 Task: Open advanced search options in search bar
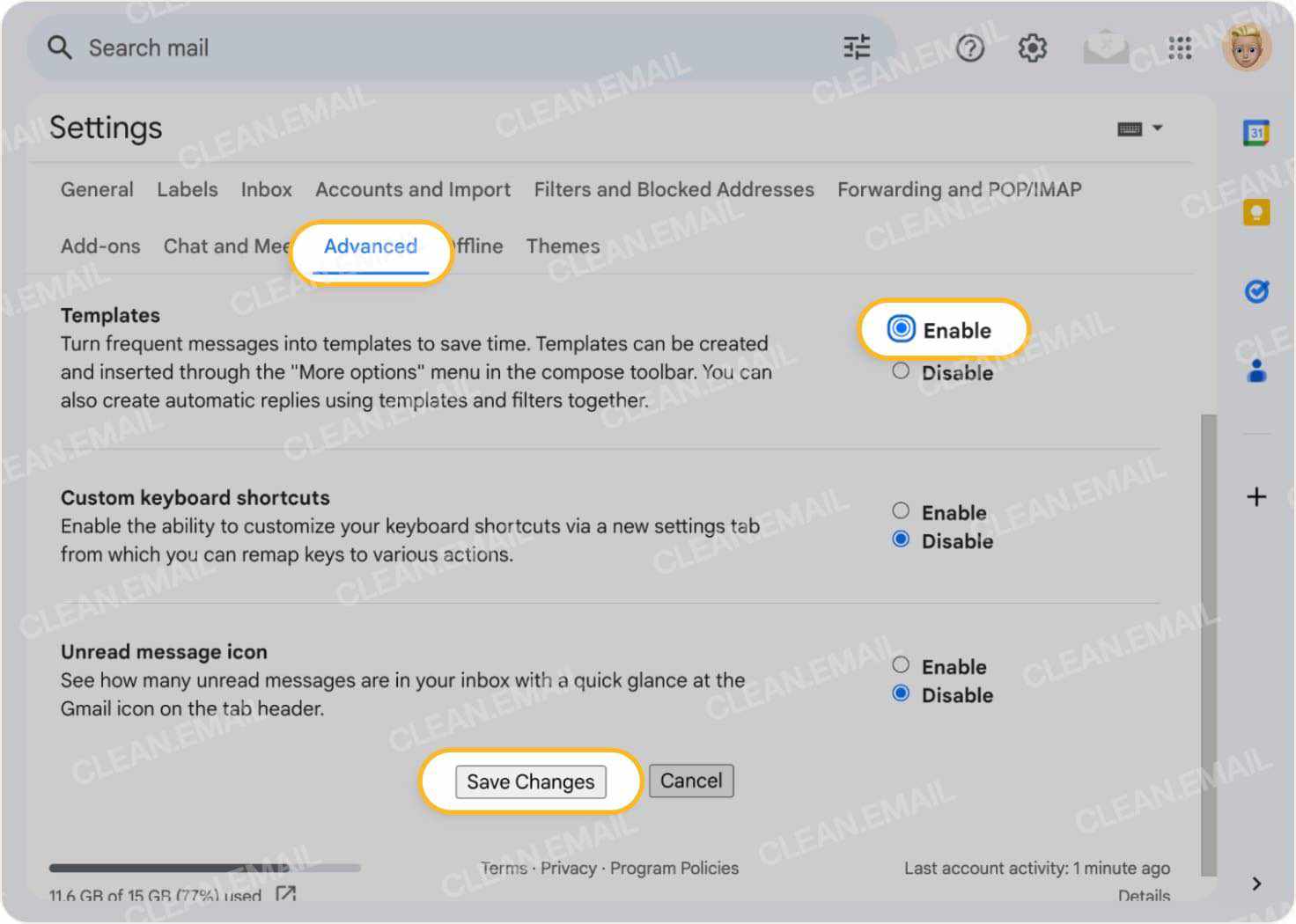point(856,48)
